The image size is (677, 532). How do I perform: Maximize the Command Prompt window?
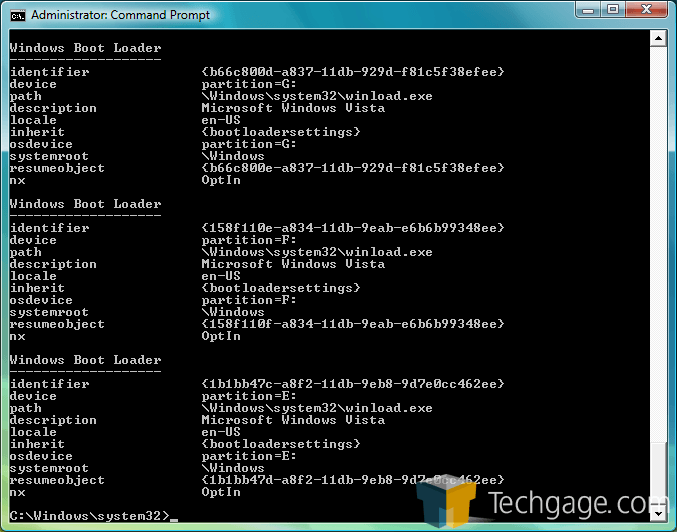(612, 10)
